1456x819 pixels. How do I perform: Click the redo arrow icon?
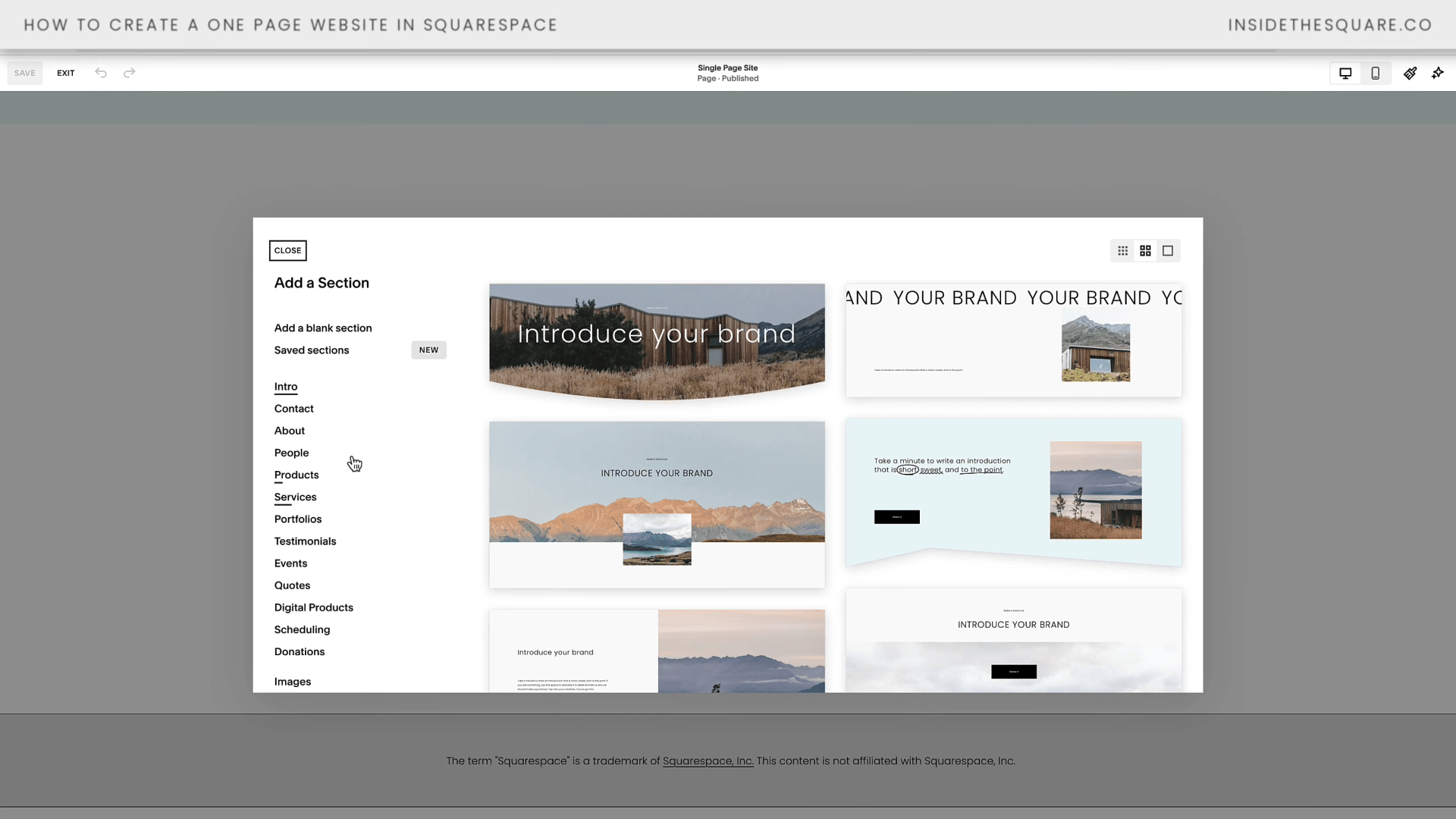point(130,73)
